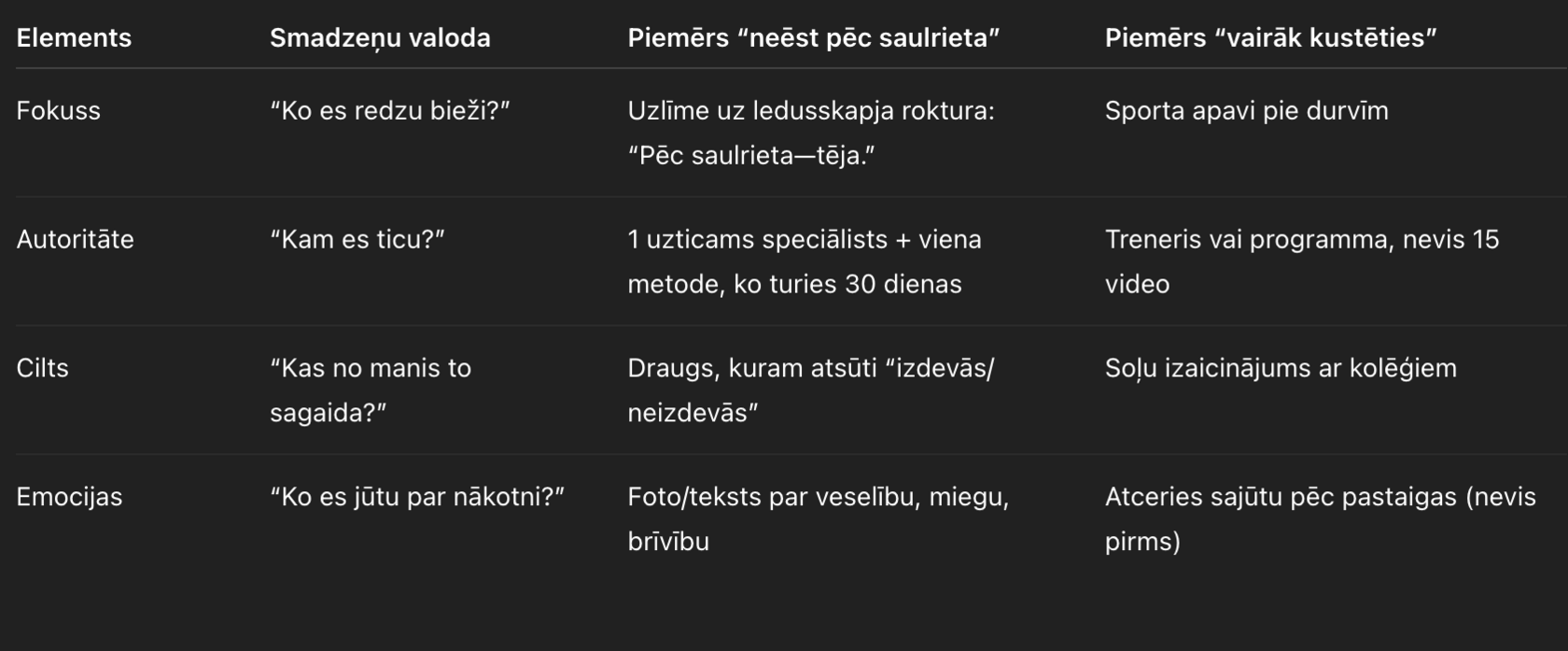Viewport: 1568px width, 651px height.
Task: Click the "Soļu izaicinājums ar kolēģiem" cell
Action: 1281,368
